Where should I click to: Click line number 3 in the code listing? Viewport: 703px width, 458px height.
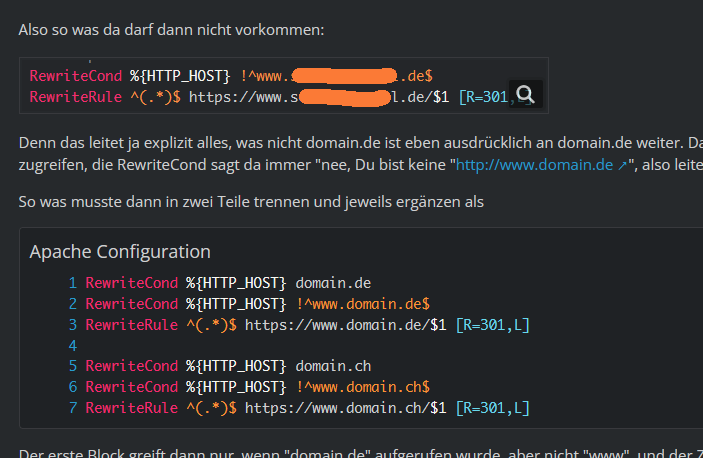coord(72,325)
